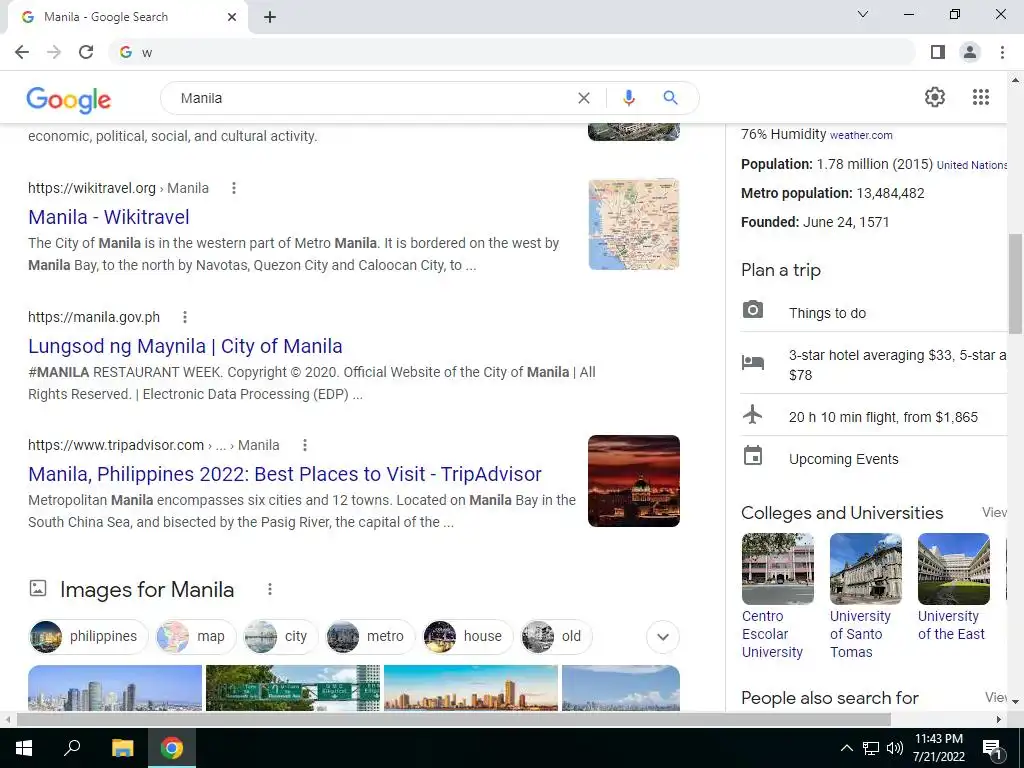Open the TripAdvisor Manila Philippines 2022 result
The image size is (1024, 768).
(285, 474)
